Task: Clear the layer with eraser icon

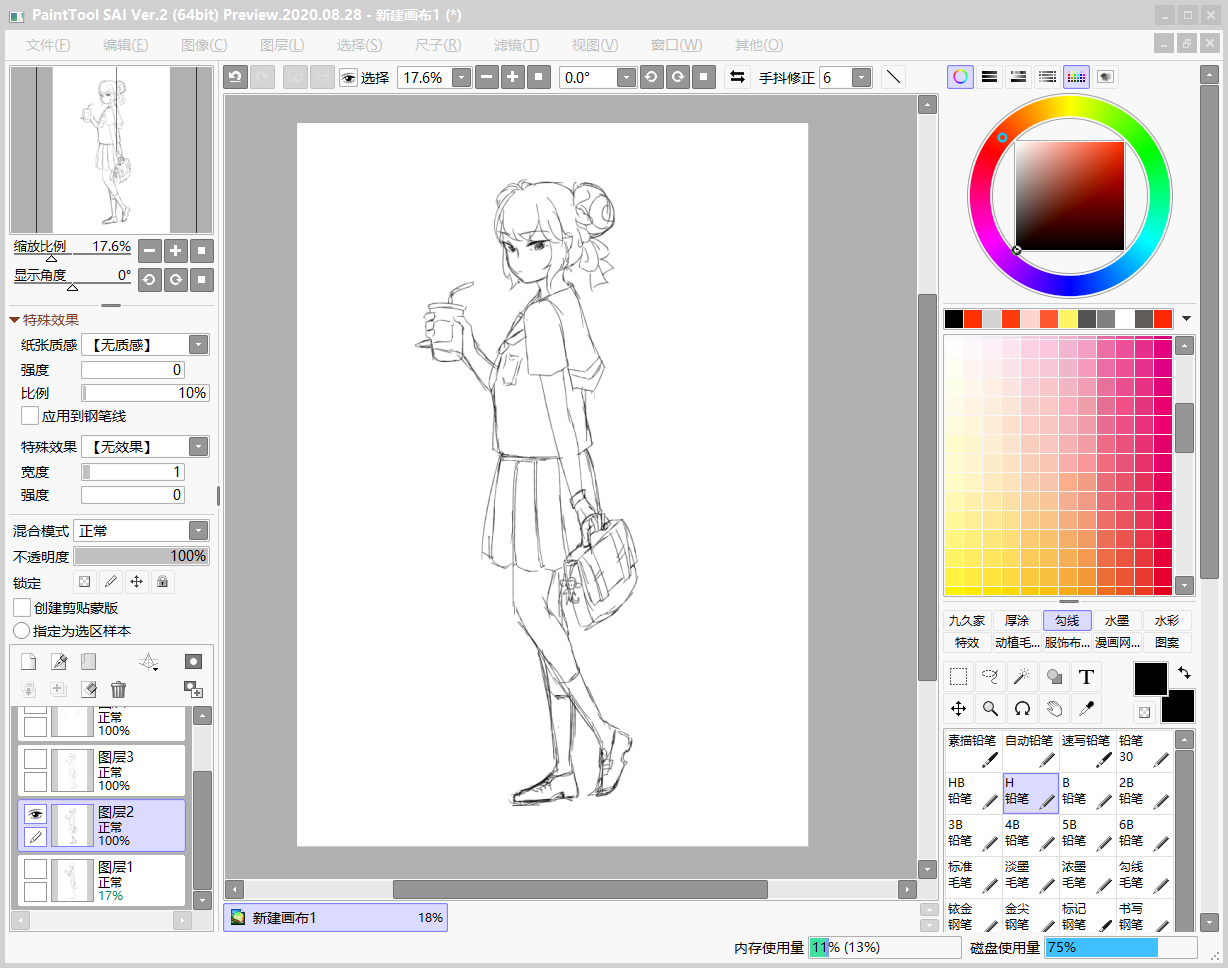Action: [88, 689]
